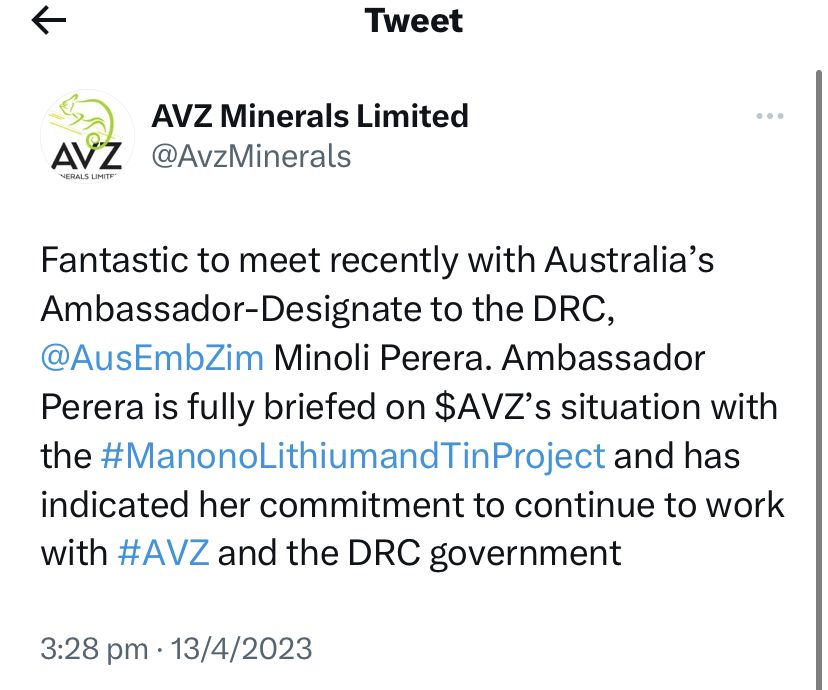
Task: Open the @AusEmbZim mention
Action: pos(153,358)
